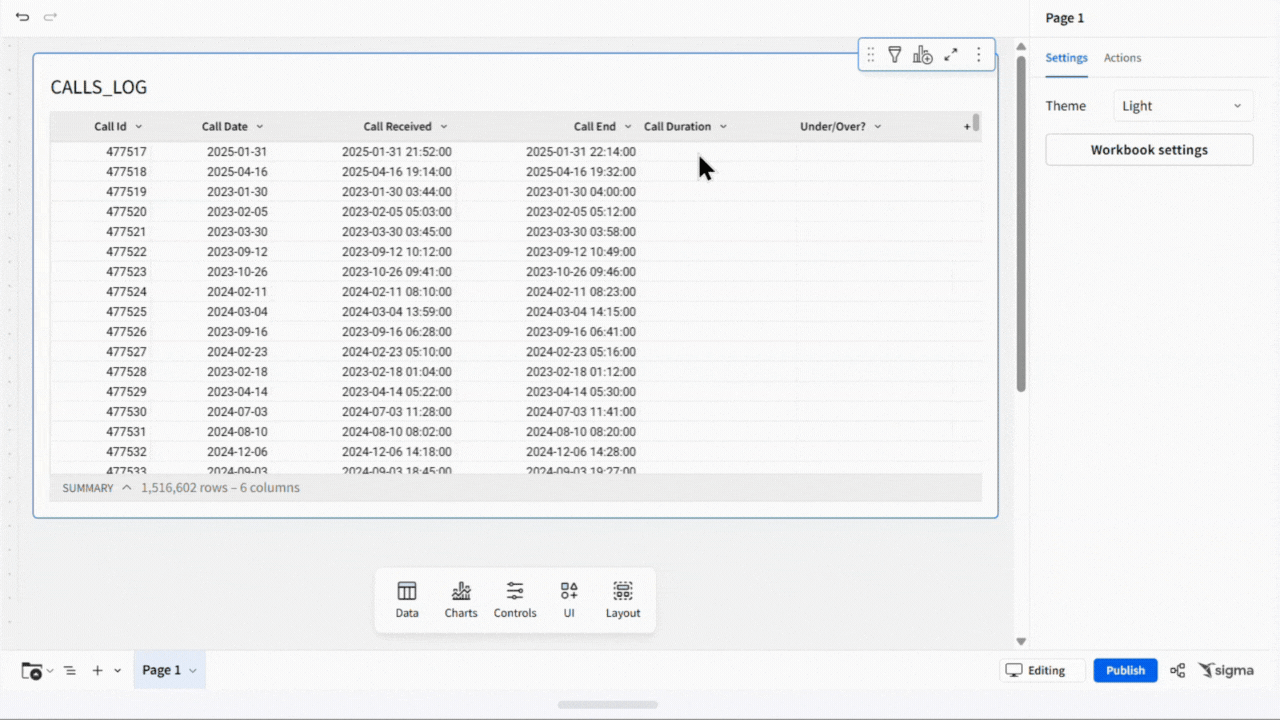
Task: Open Call Duration column dropdown arrow
Action: (x=722, y=127)
